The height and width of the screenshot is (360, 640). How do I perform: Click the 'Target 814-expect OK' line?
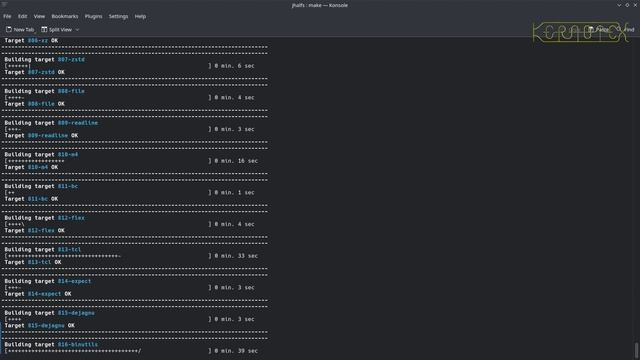click(x=38, y=294)
